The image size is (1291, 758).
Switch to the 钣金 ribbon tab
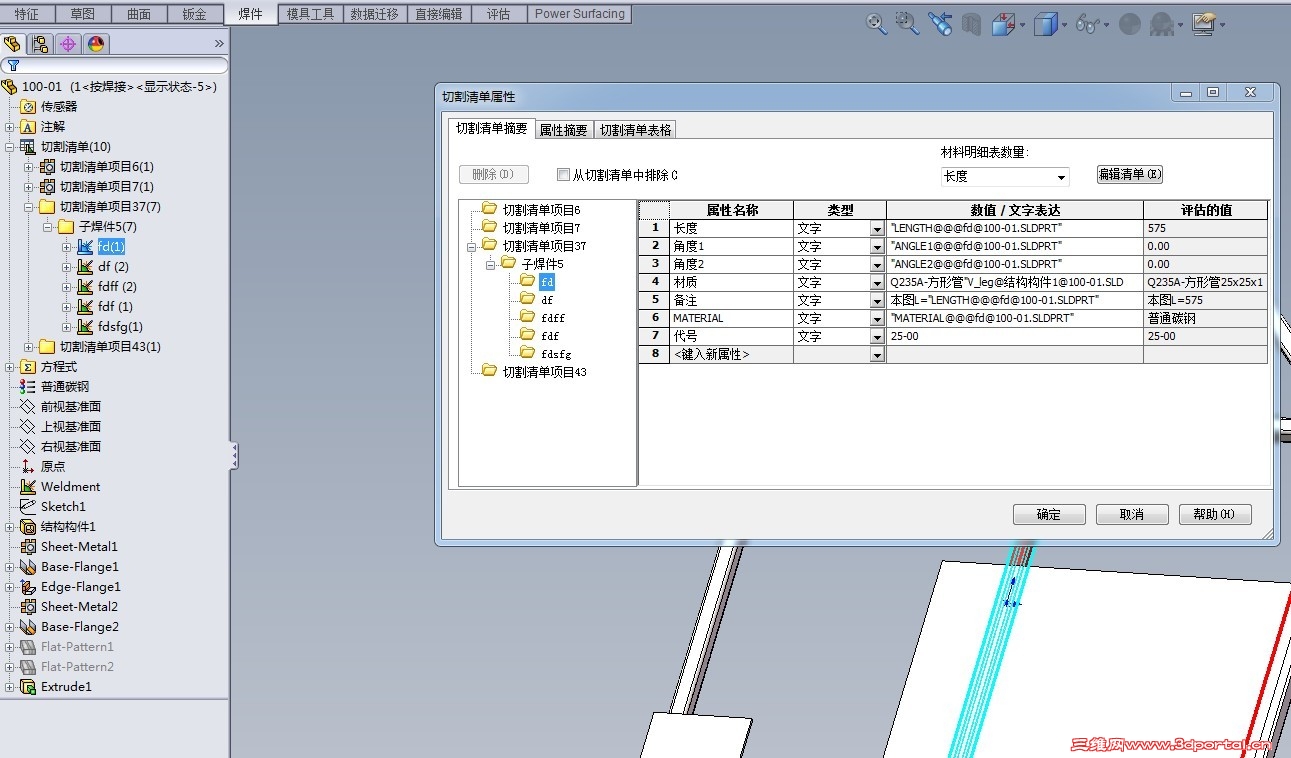[x=194, y=14]
